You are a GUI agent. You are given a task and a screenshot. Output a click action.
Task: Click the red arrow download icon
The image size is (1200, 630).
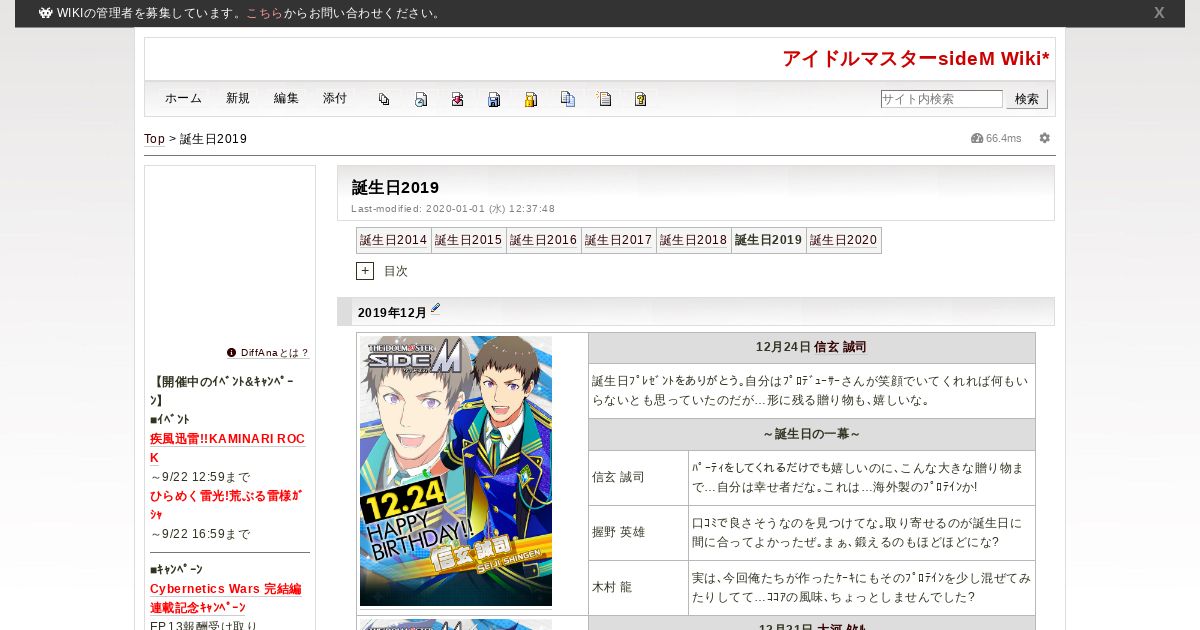[457, 99]
